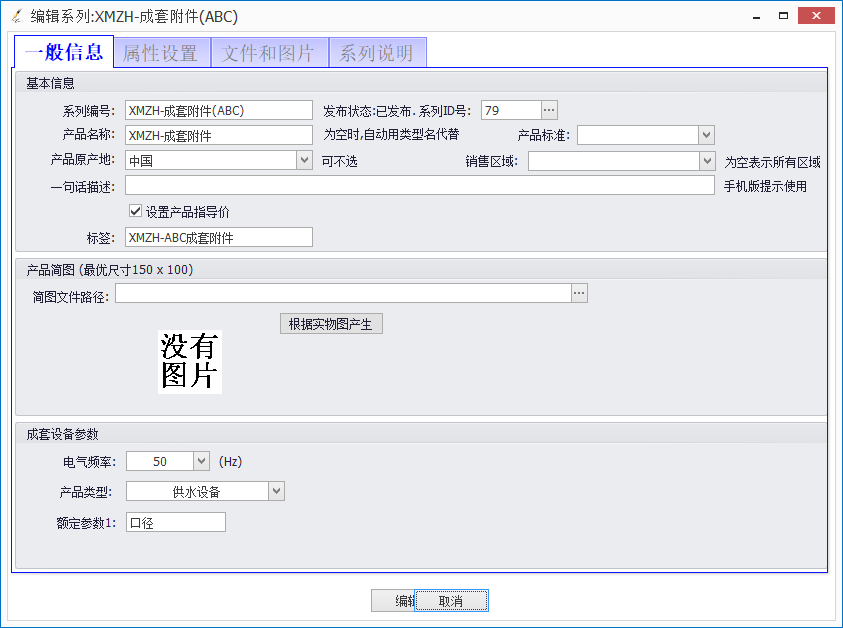843x628 pixels.
Task: Expand the 销售区域 dropdown
Action: coord(708,161)
